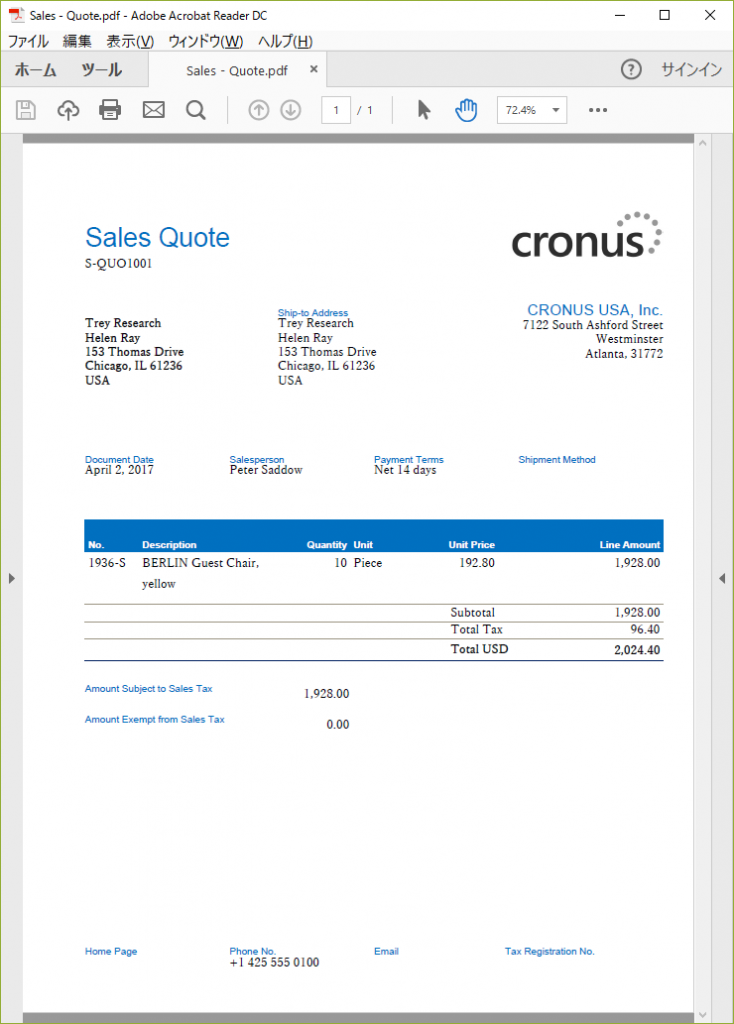Image resolution: width=734 pixels, height=1024 pixels.
Task: Click the vertical scrollbar up arrow
Action: (703, 142)
